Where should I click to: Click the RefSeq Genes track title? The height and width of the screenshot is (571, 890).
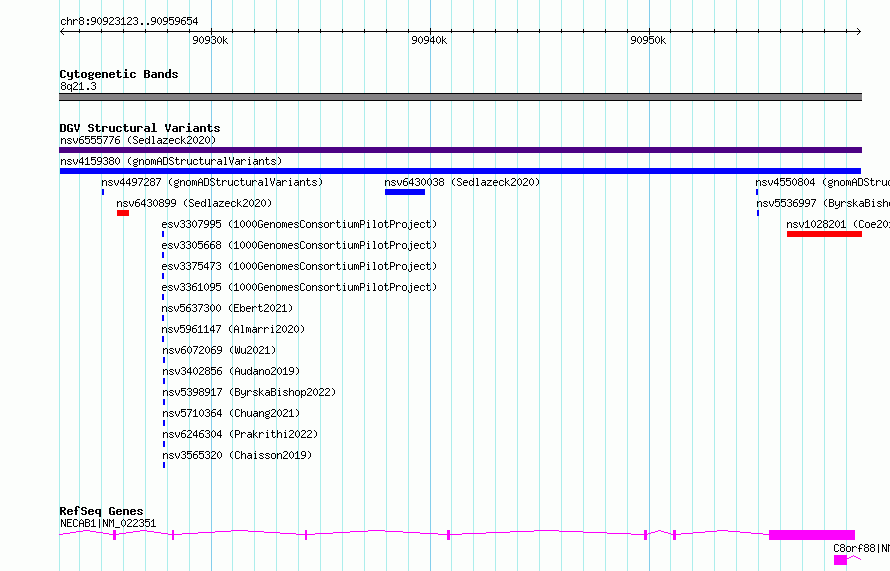pyautogui.click(x=101, y=511)
